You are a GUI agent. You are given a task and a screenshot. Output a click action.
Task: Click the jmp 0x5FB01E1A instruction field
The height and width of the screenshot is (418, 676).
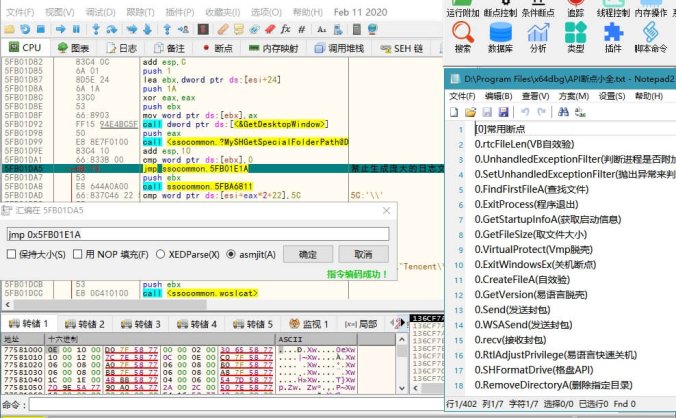coord(198,234)
